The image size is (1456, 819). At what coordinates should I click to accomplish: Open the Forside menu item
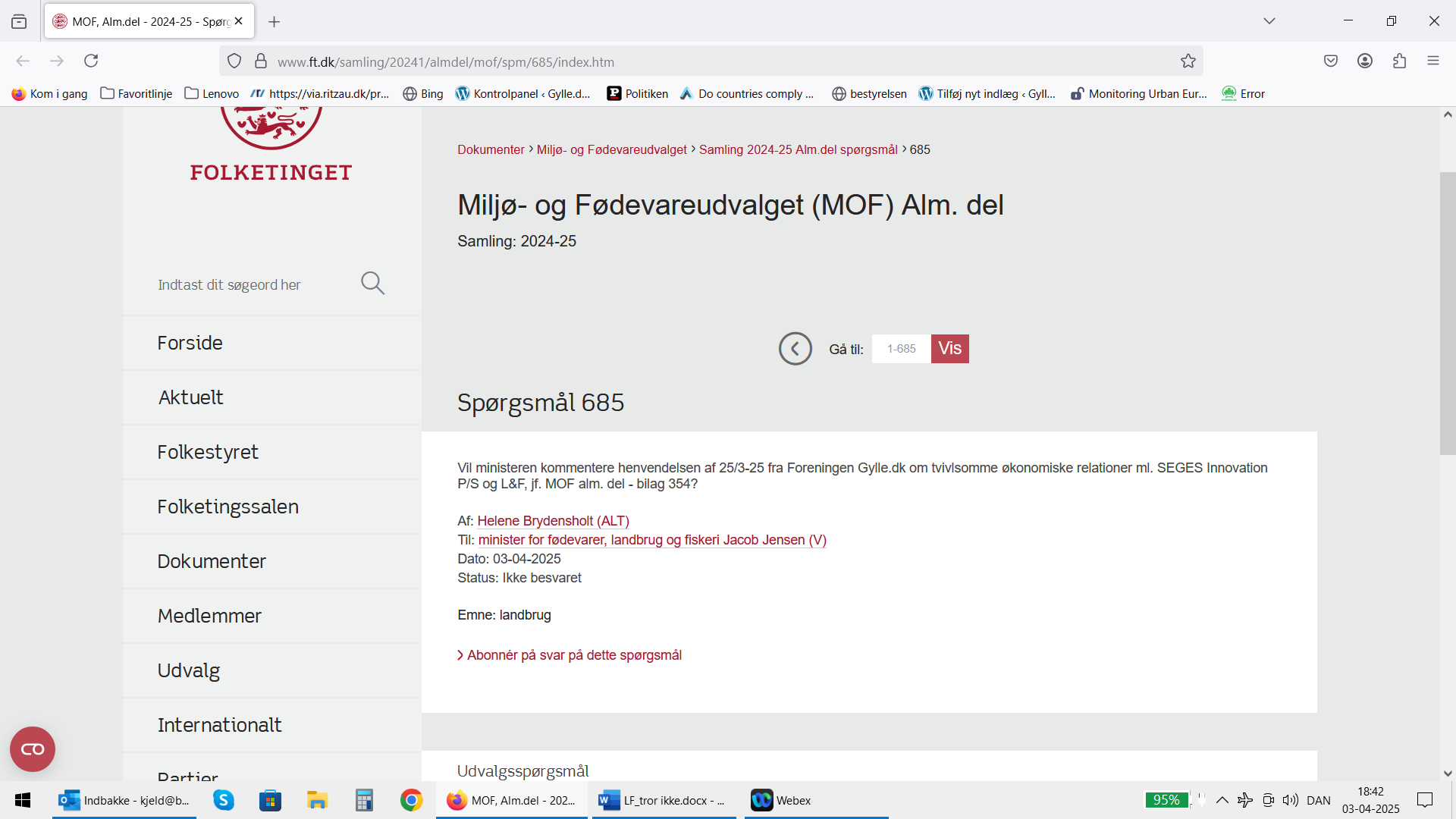click(x=272, y=343)
